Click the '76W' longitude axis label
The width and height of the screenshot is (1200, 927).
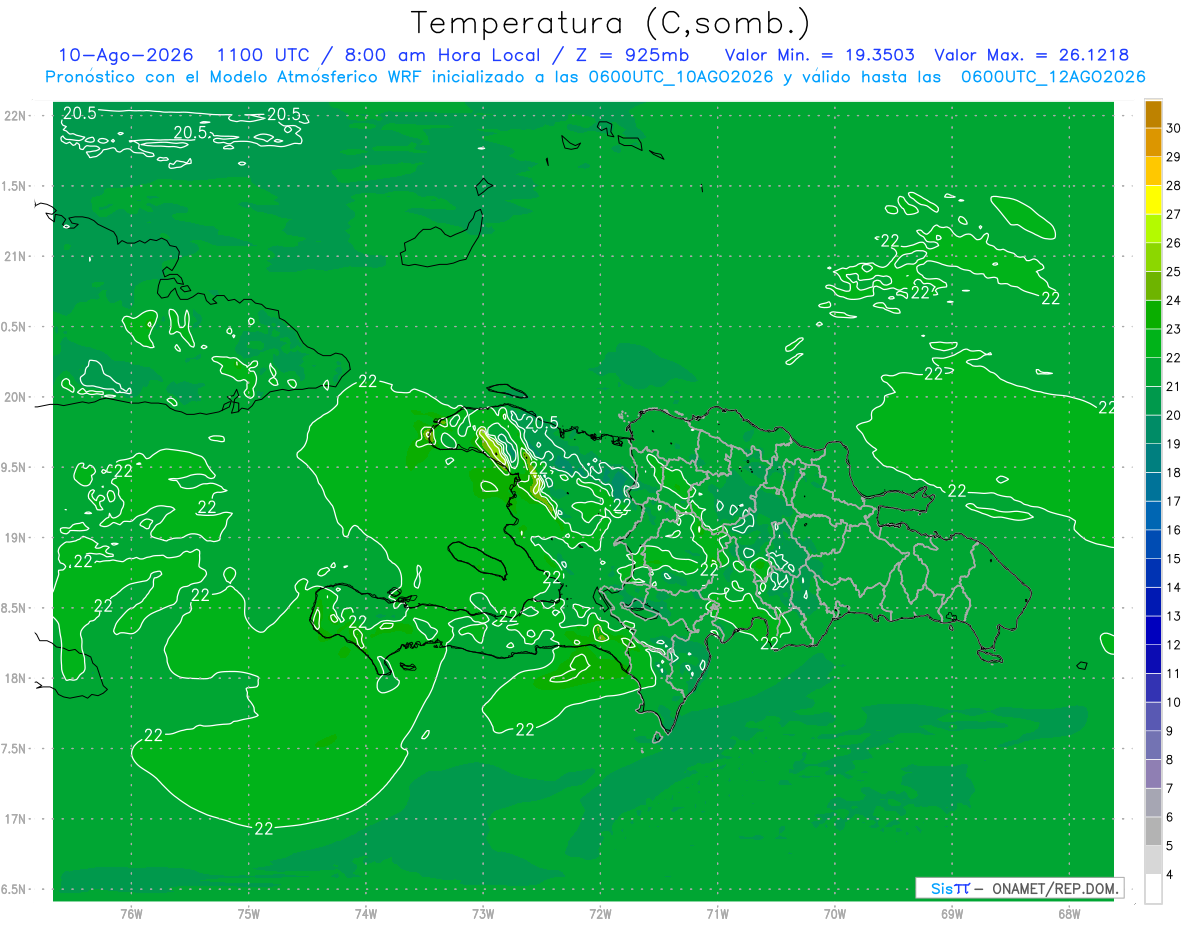[131, 914]
